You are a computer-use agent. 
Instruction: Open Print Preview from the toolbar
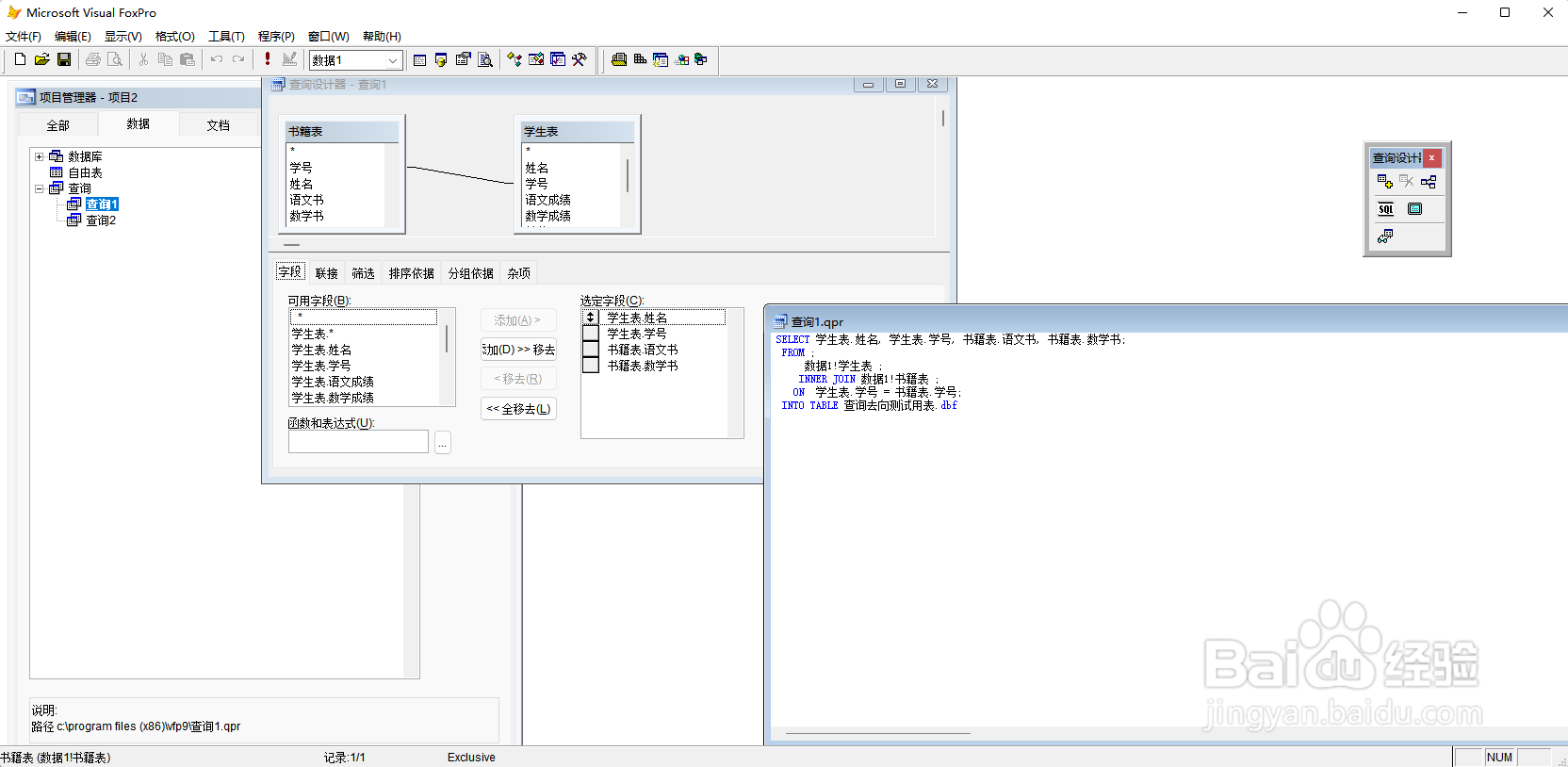(115, 59)
